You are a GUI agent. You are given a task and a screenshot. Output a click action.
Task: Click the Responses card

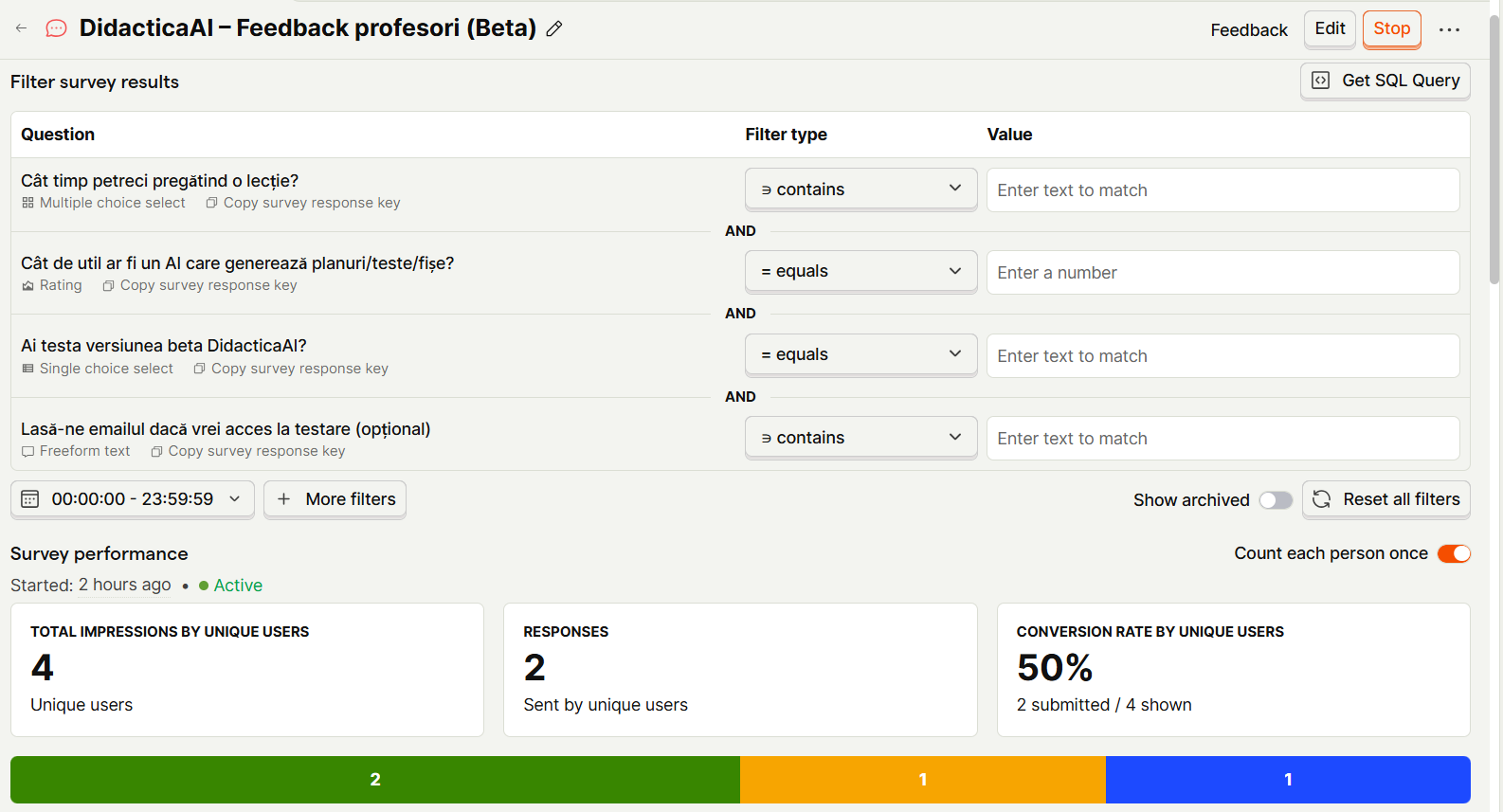click(x=740, y=670)
